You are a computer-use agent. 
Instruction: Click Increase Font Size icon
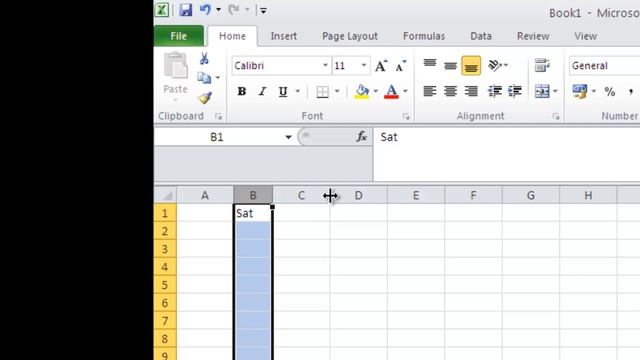point(381,65)
